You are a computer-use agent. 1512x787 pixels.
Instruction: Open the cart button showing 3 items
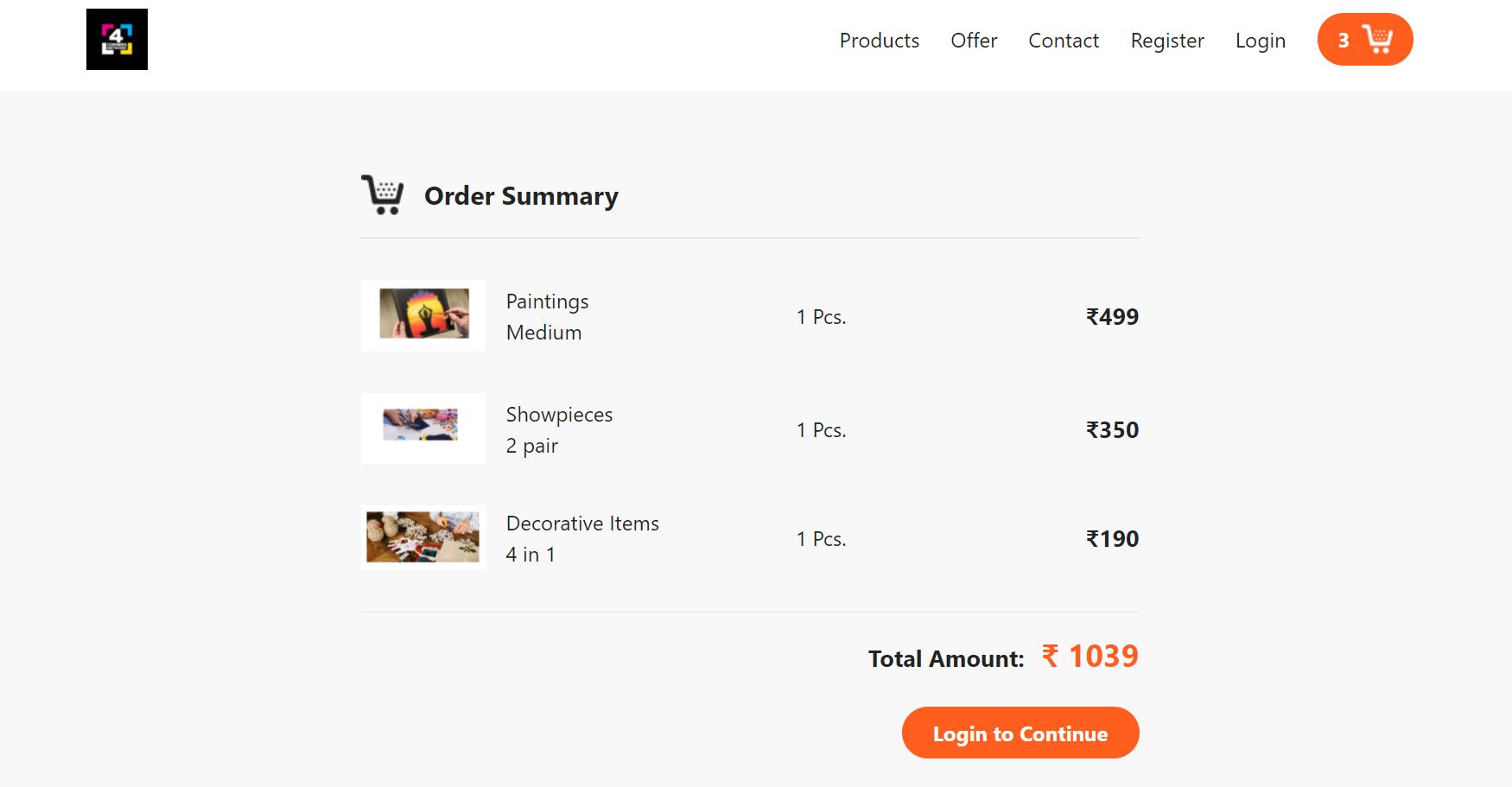point(1364,40)
